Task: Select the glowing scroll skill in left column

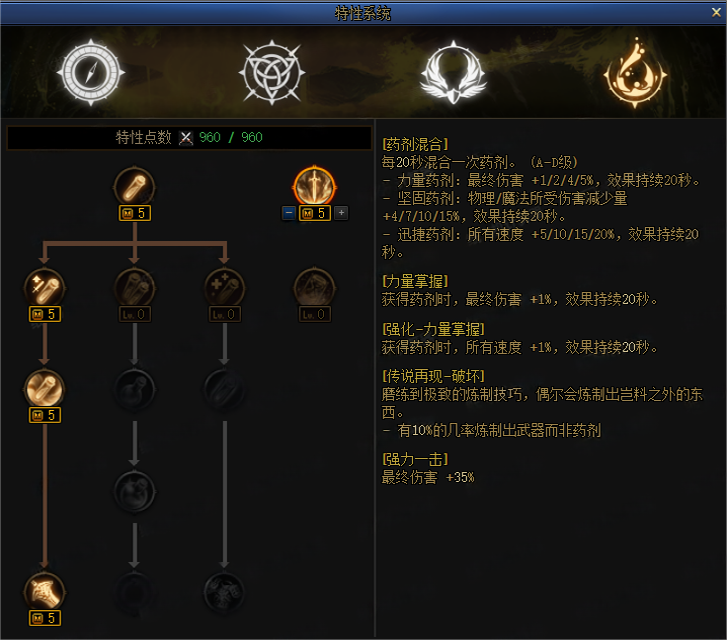Action: click(45, 389)
